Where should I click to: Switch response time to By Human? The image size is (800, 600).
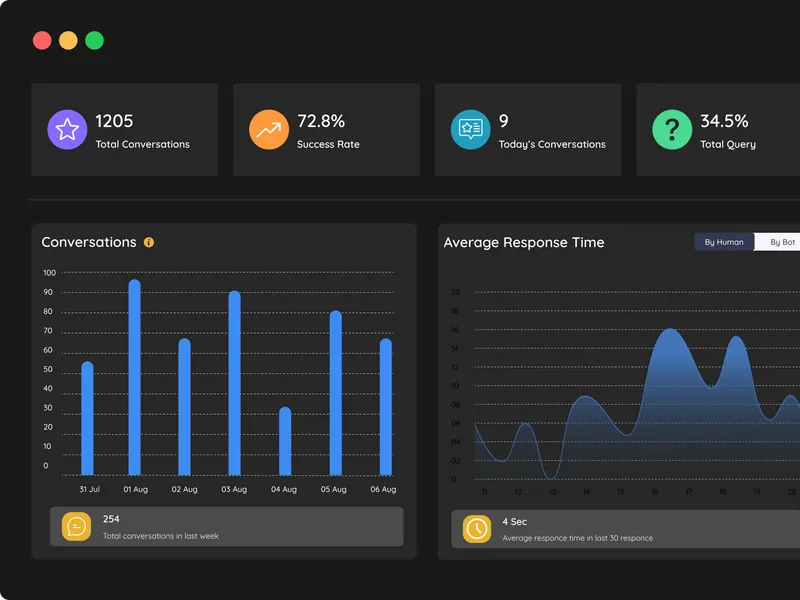coord(723,242)
